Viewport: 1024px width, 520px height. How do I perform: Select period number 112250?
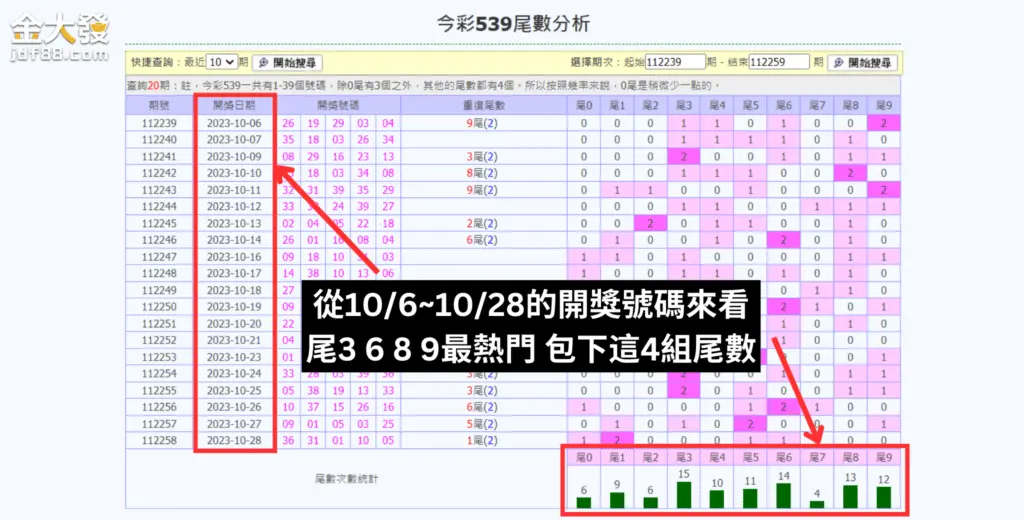[159, 307]
